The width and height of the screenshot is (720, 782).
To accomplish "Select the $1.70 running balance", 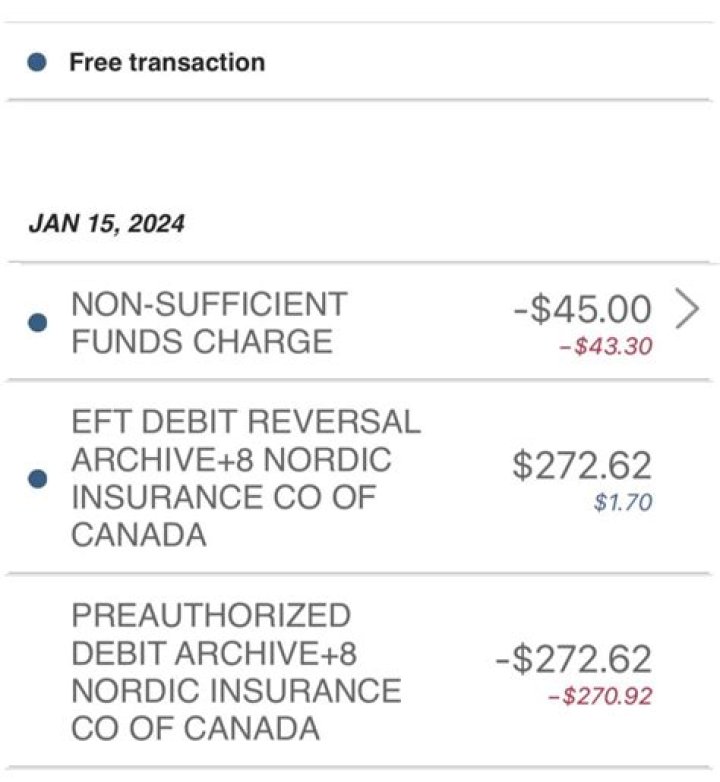I will pos(622,502).
